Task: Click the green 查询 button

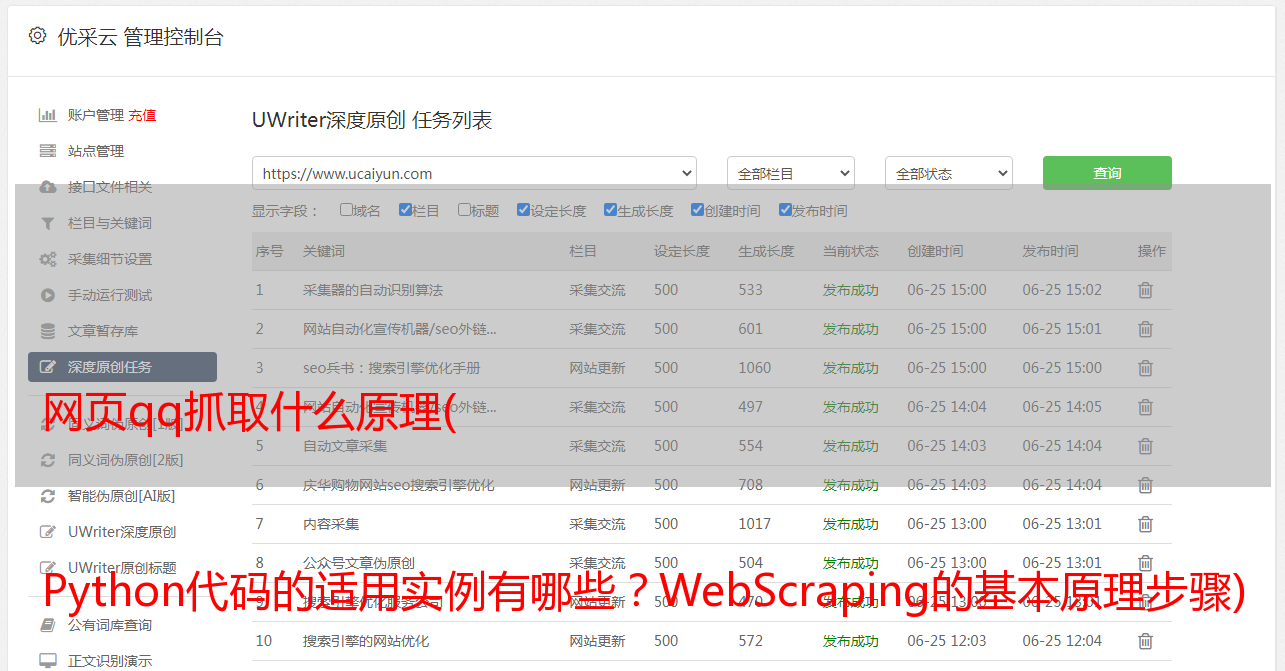Action: [1107, 173]
